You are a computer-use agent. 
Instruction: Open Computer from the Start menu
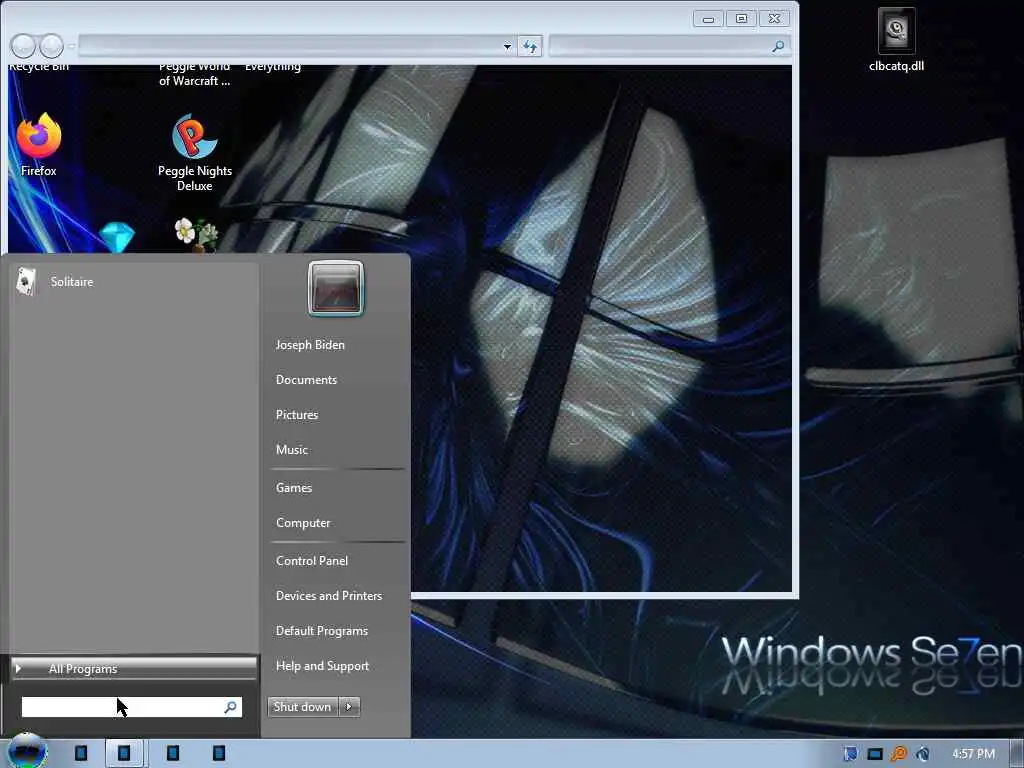click(x=303, y=523)
